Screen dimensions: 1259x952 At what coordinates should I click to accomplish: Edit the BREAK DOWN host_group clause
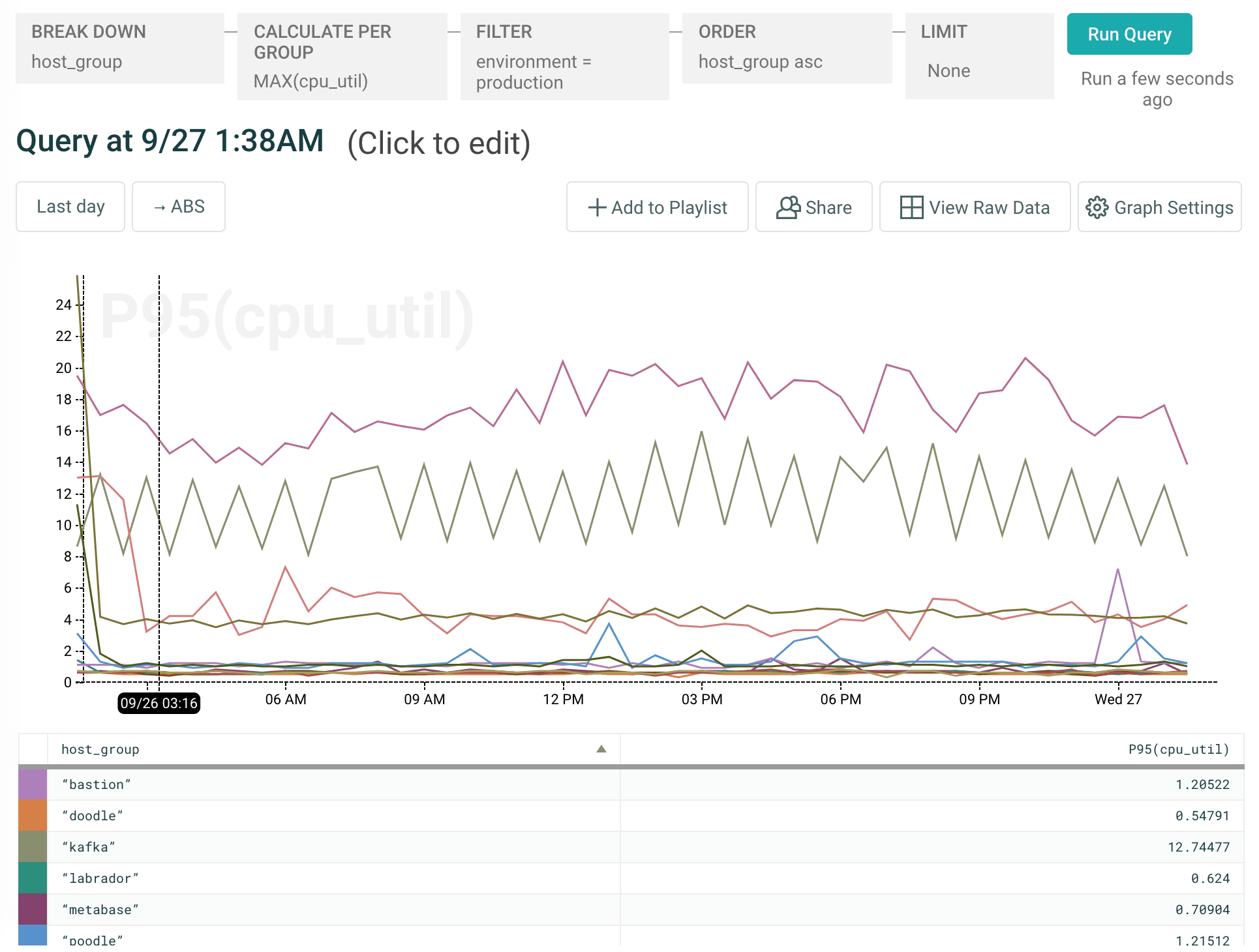(x=120, y=48)
